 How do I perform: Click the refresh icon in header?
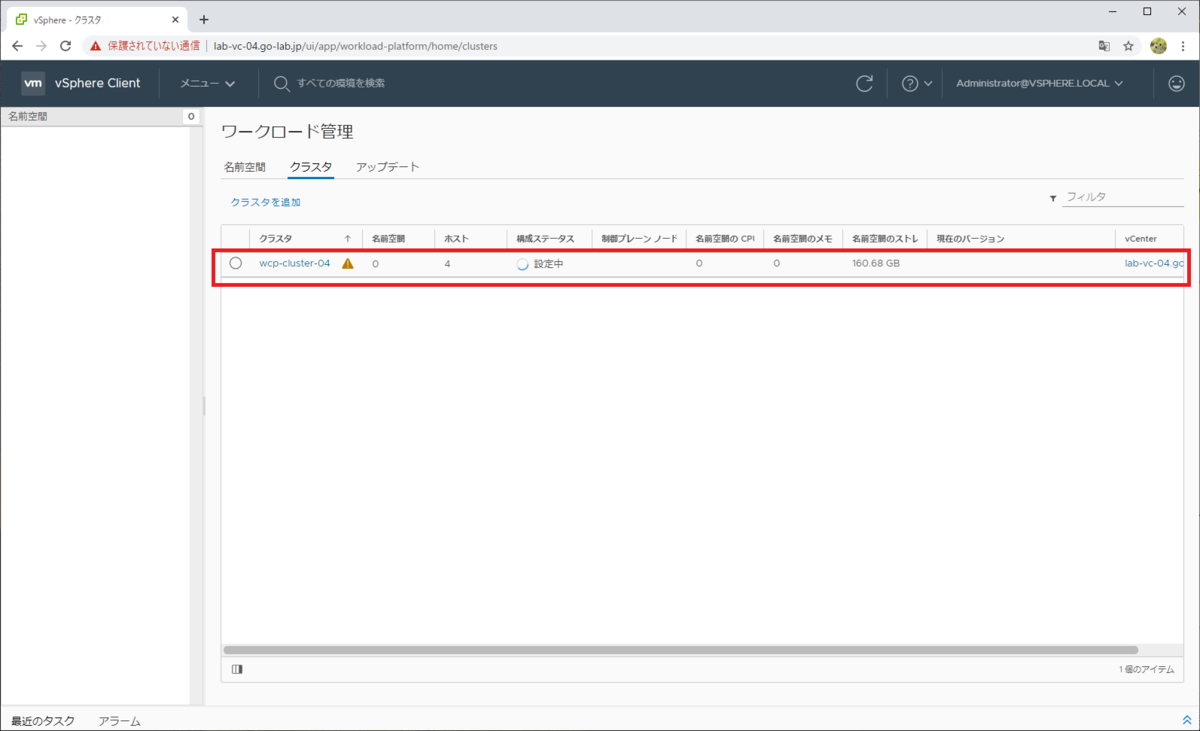point(865,84)
